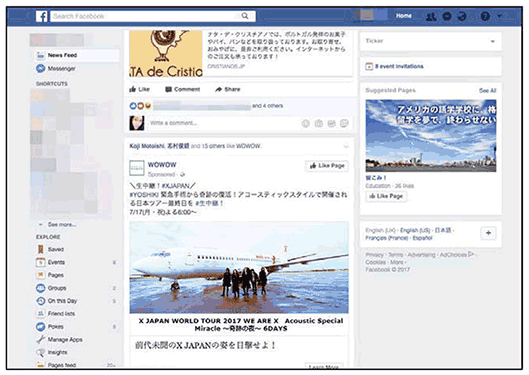
Task: Open the Messenger icon in top bar
Action: pos(447,16)
